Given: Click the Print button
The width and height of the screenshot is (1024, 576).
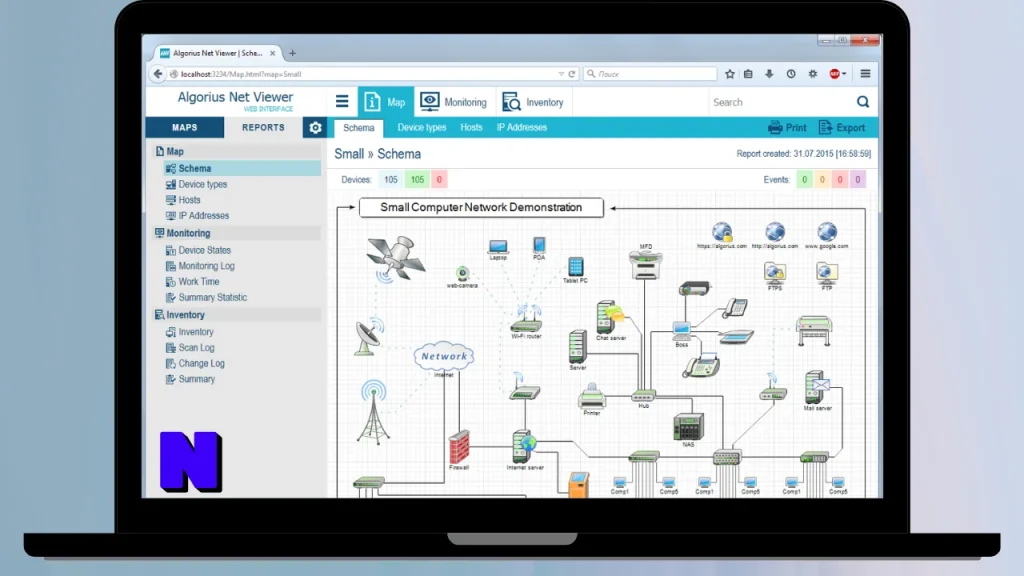Looking at the screenshot, I should pyautogui.click(x=787, y=127).
